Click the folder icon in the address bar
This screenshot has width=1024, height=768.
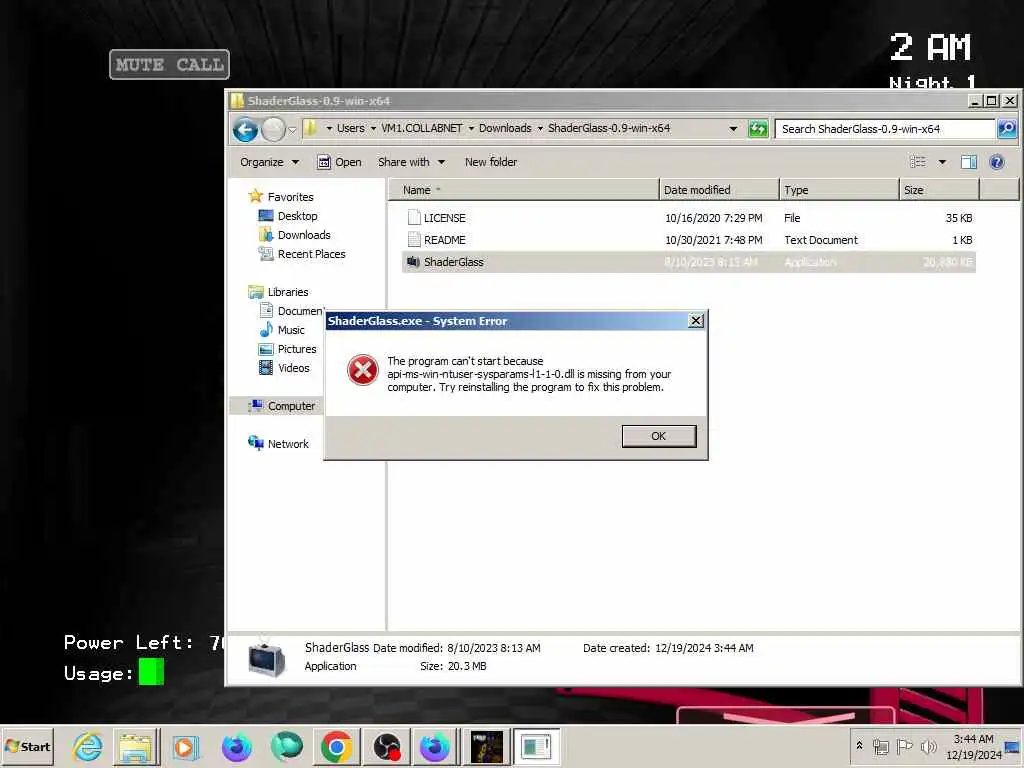pyautogui.click(x=311, y=128)
